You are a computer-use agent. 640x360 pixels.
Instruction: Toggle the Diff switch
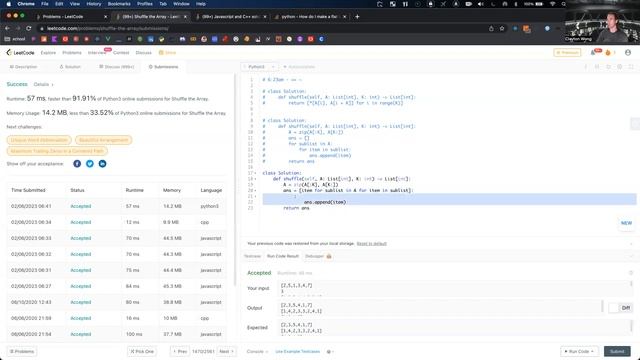[x=620, y=308]
